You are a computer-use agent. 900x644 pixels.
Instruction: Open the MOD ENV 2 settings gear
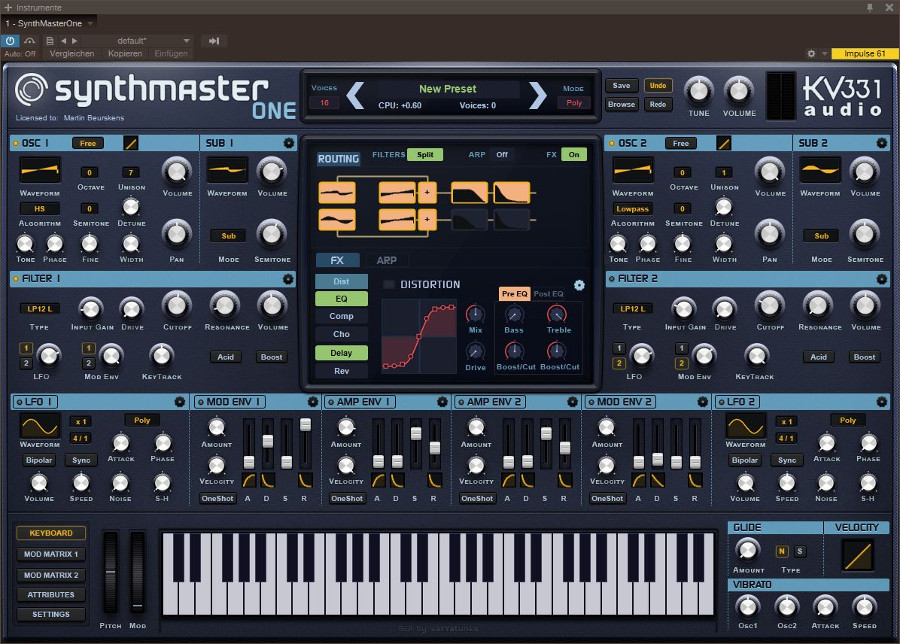703,402
